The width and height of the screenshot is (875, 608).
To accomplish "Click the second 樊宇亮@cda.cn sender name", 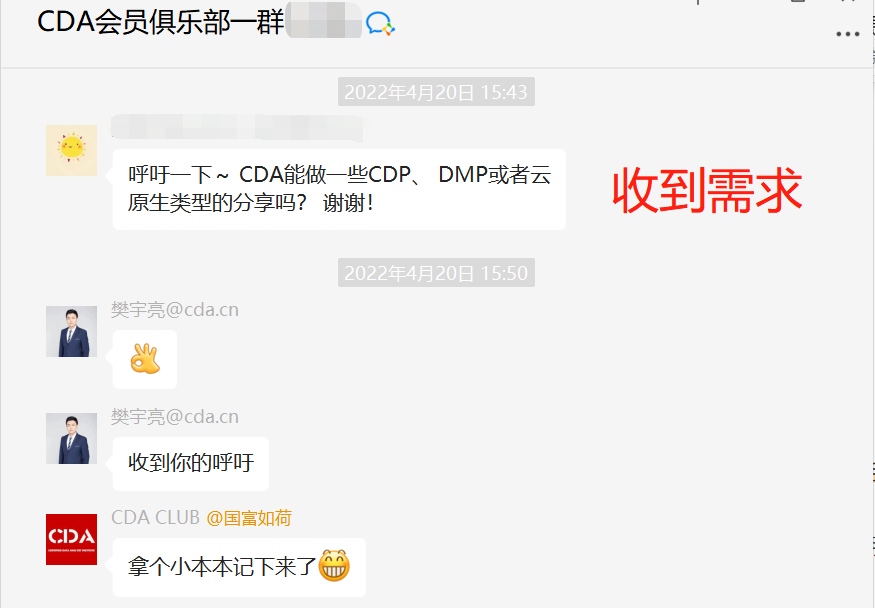I will [175, 417].
